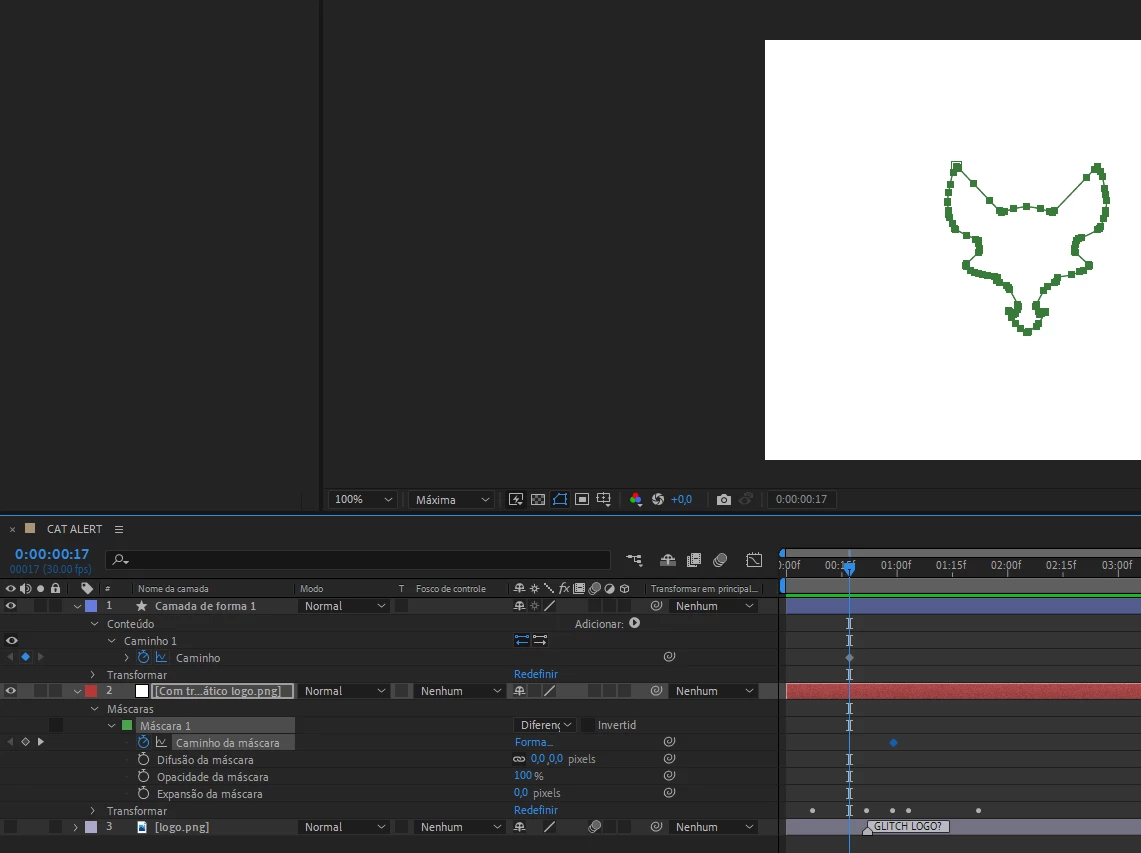The height and width of the screenshot is (853, 1141).
Task: Open the Graph Editor
Action: (754, 560)
